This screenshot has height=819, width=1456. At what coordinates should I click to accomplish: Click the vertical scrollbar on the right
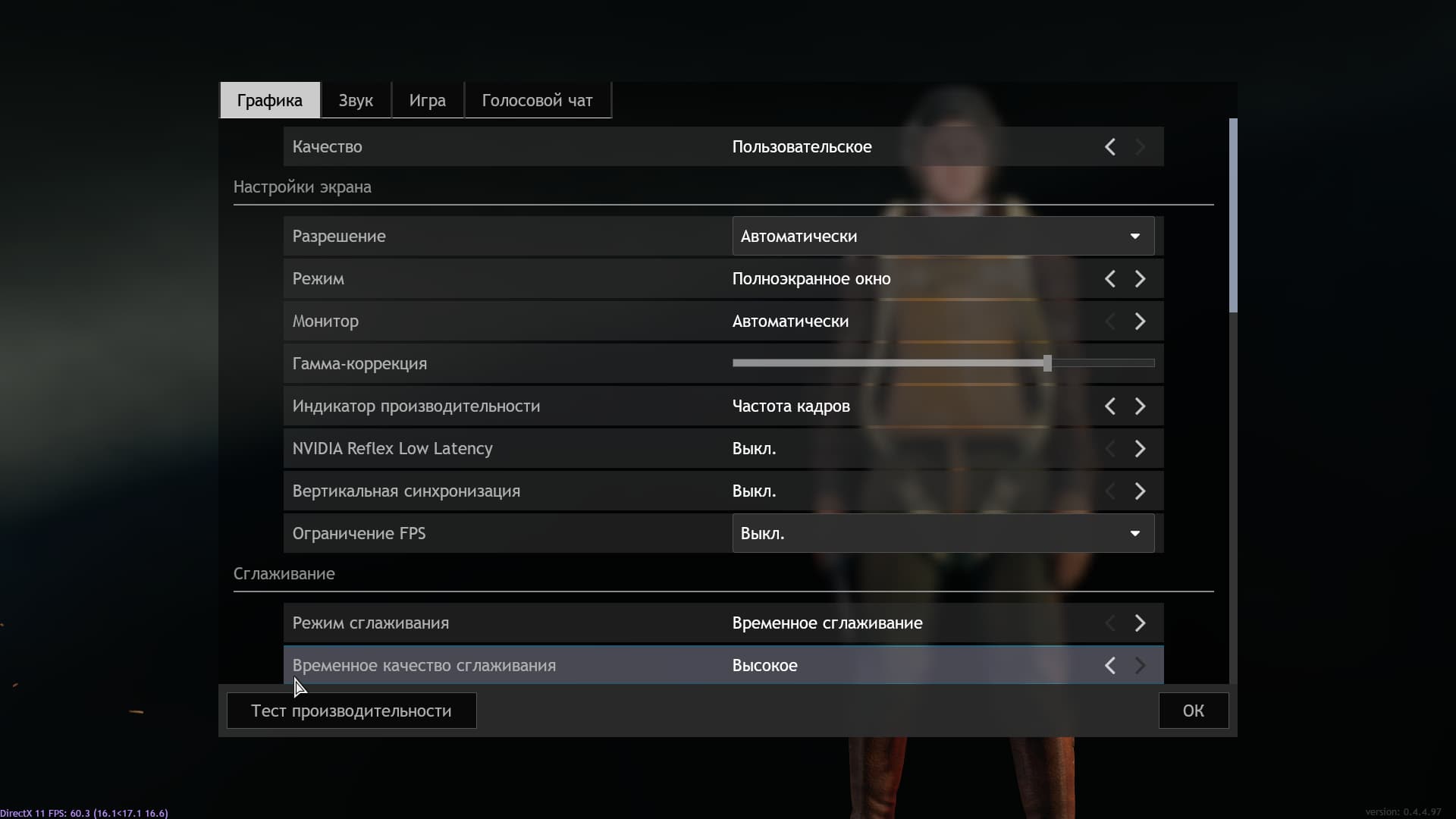pyautogui.click(x=1232, y=215)
